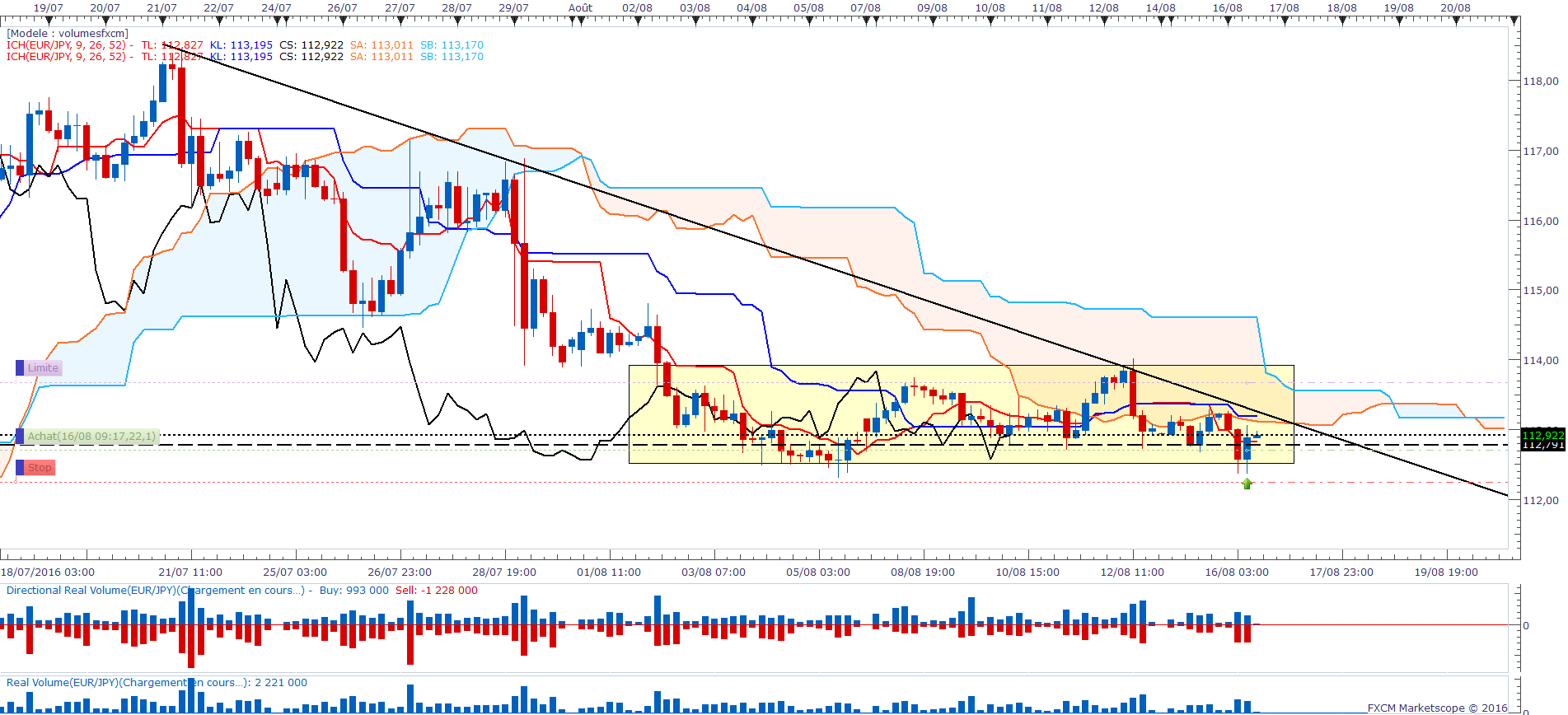The height and width of the screenshot is (715, 1568).
Task: Click the 08/08 19:00 time label
Action: coord(923,572)
